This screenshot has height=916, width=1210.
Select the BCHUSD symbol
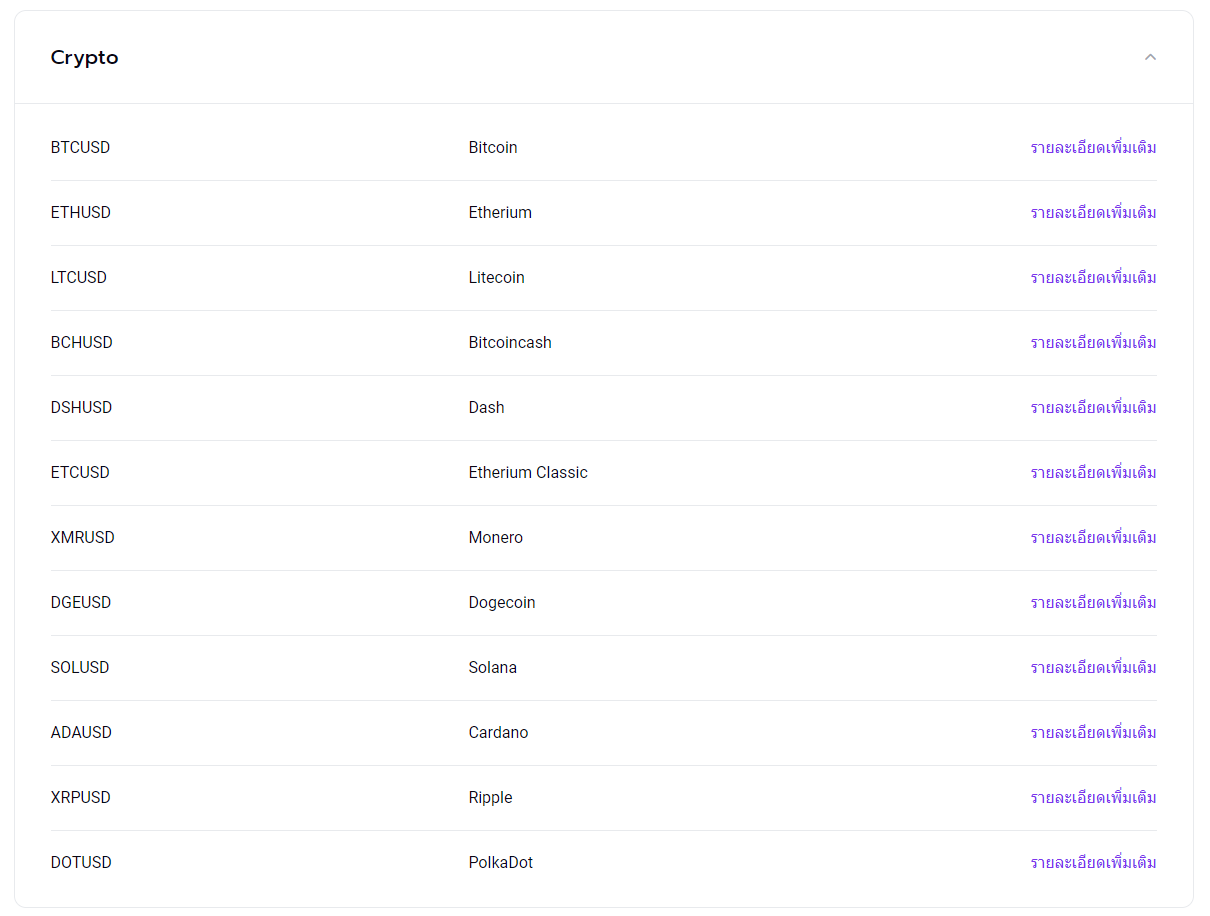(x=82, y=343)
